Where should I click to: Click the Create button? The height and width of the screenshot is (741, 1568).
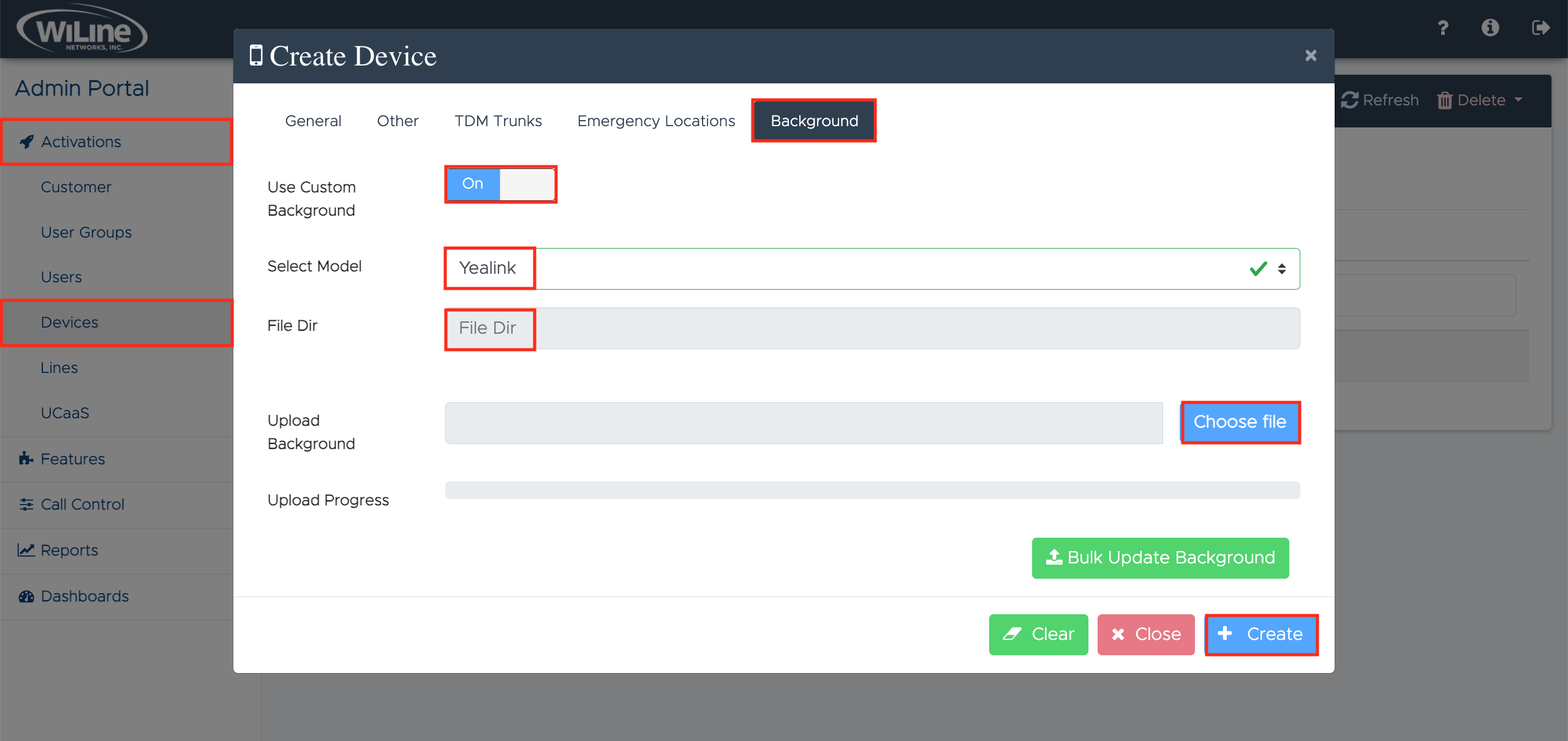pyautogui.click(x=1261, y=634)
